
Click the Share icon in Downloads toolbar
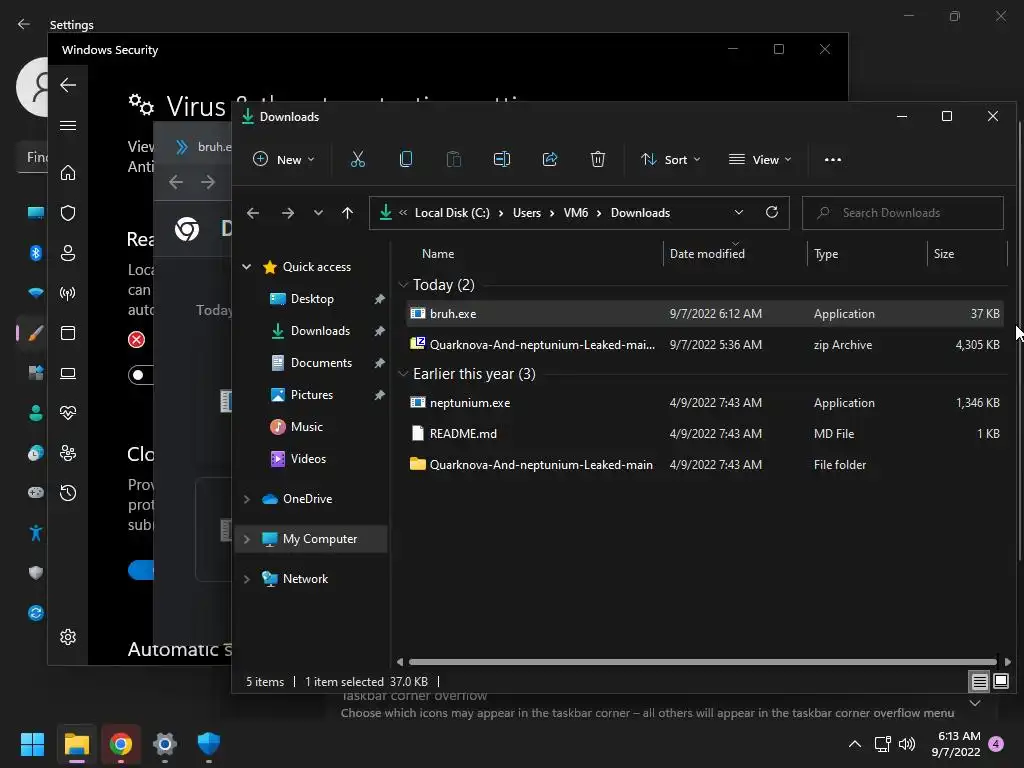click(x=550, y=159)
